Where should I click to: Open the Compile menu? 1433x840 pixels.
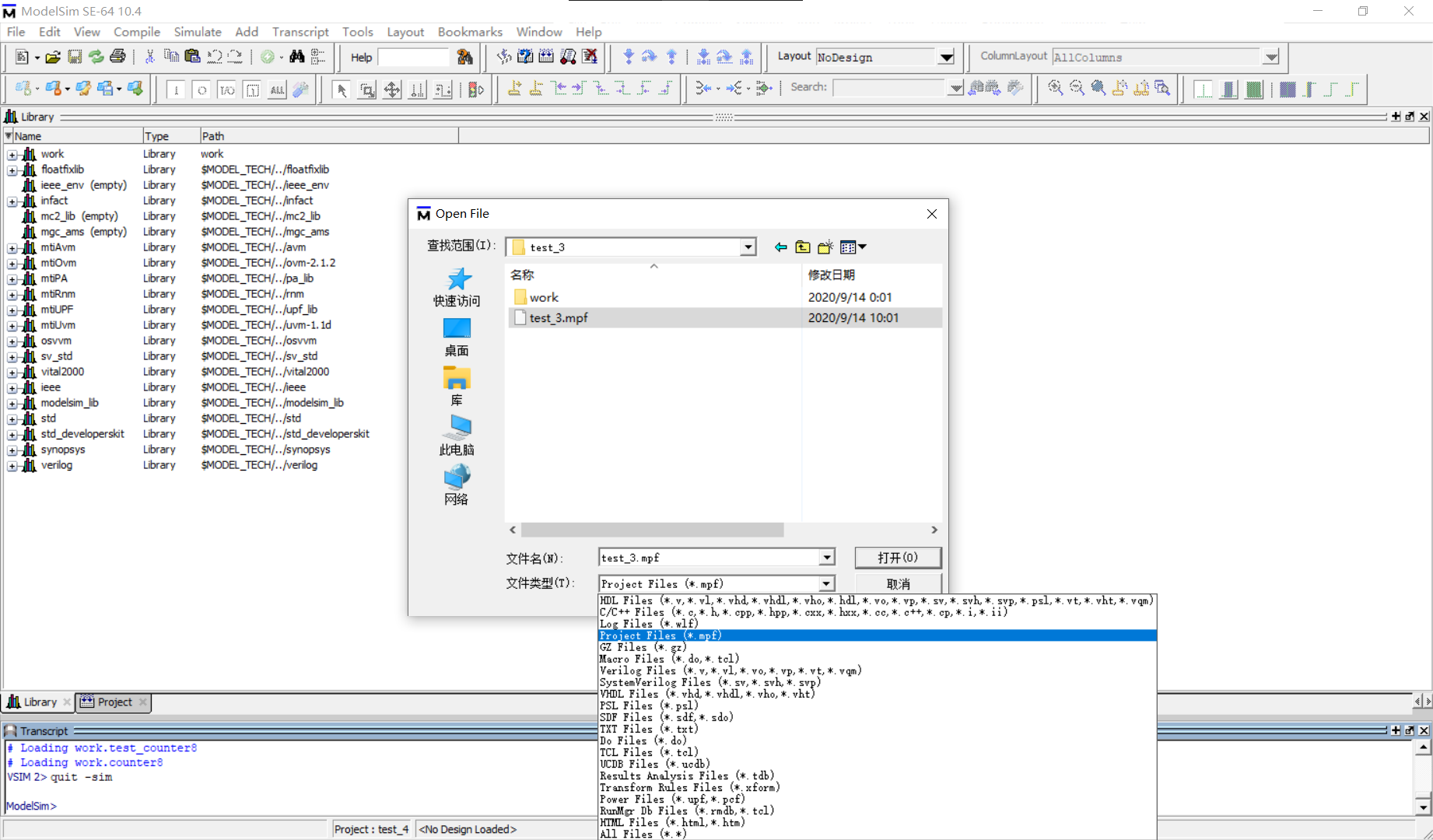tap(137, 32)
